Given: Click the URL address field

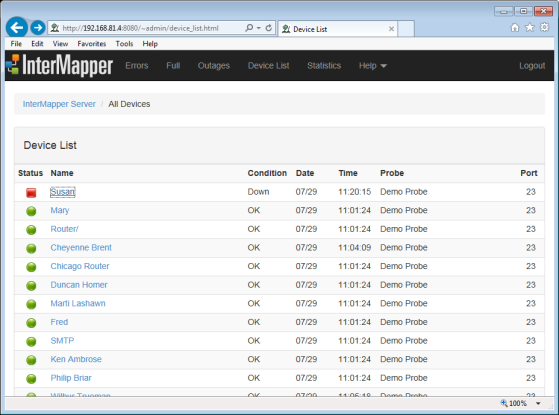Looking at the screenshot, I should 151,28.
